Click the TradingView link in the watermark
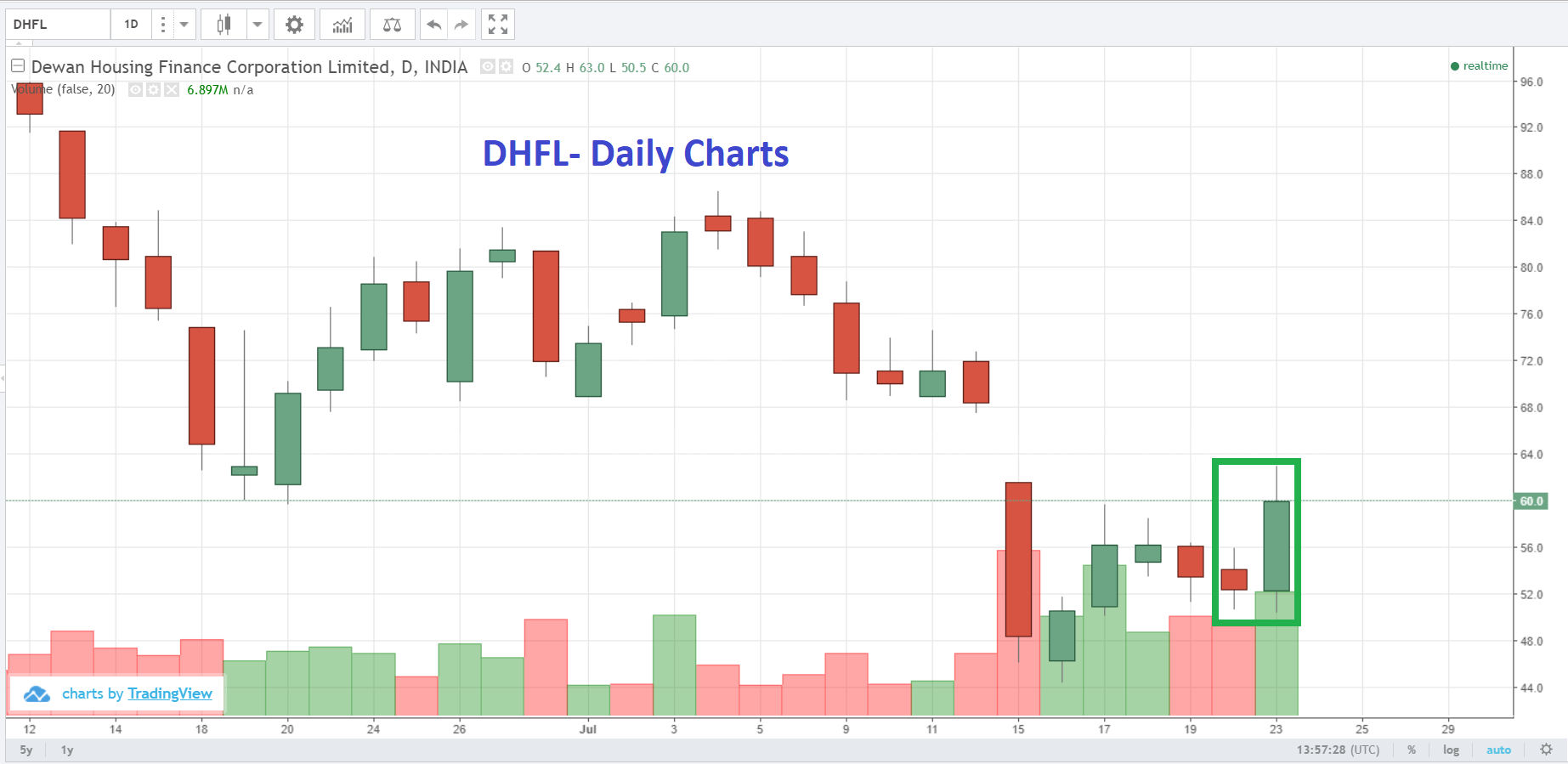The height and width of the screenshot is (764, 1568). [170, 693]
